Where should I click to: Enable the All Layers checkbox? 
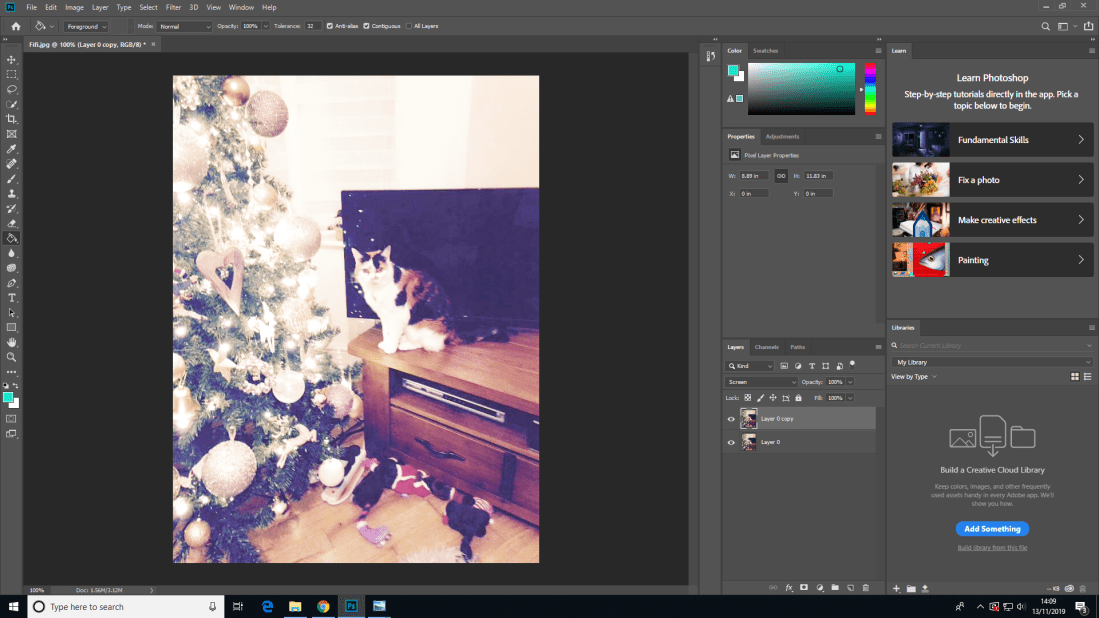click(407, 26)
